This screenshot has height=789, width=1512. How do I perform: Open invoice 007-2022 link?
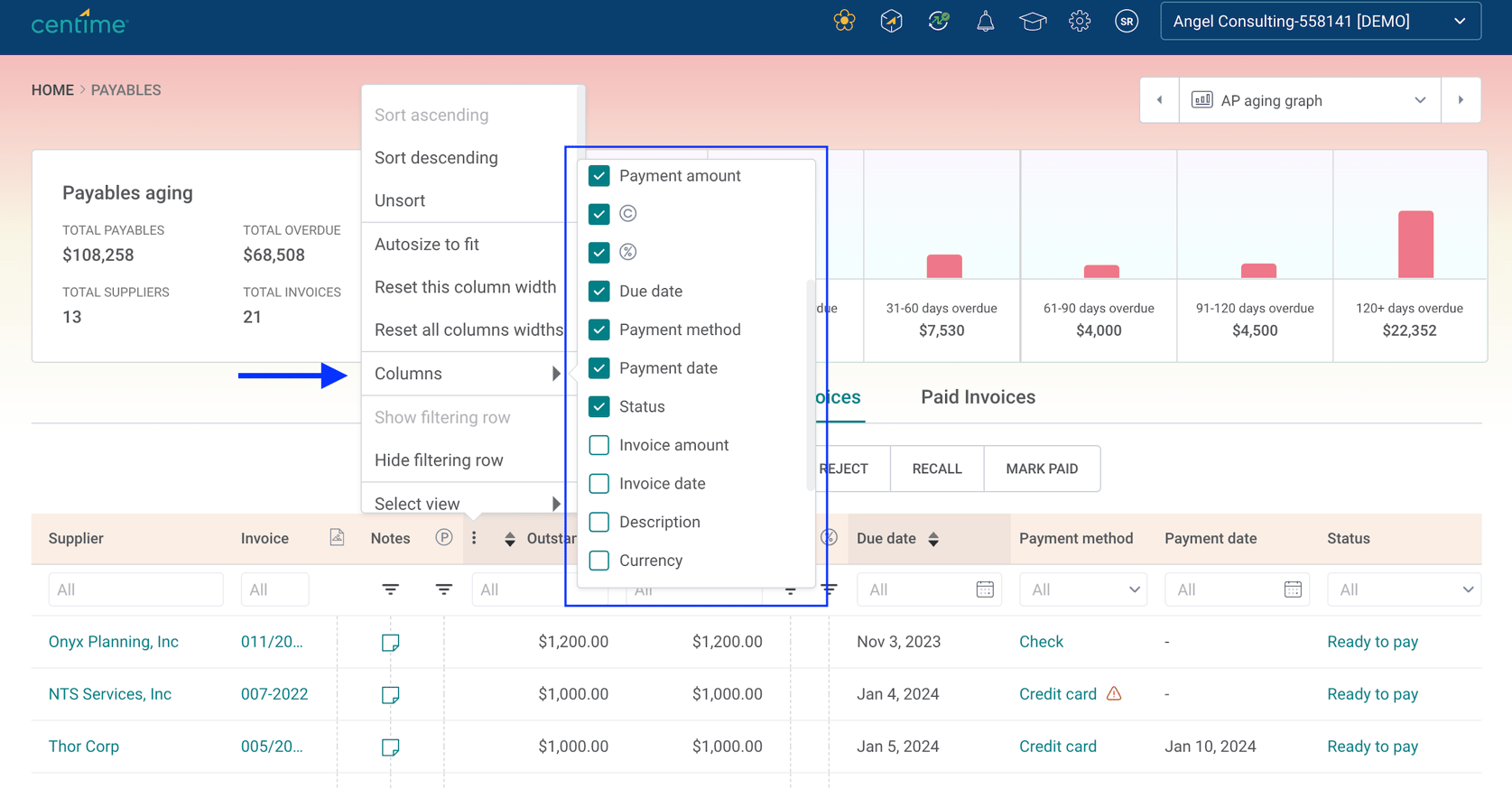(x=274, y=694)
